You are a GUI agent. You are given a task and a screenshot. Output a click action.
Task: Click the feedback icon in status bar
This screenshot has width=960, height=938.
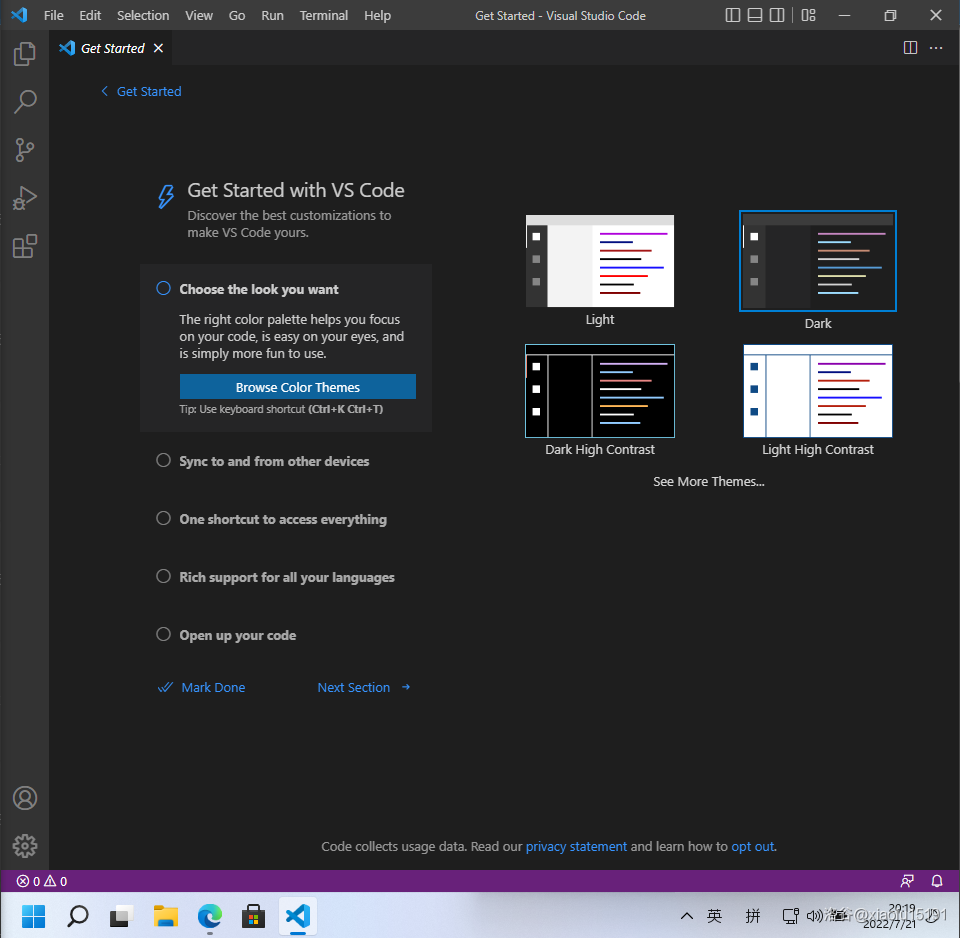tap(907, 881)
